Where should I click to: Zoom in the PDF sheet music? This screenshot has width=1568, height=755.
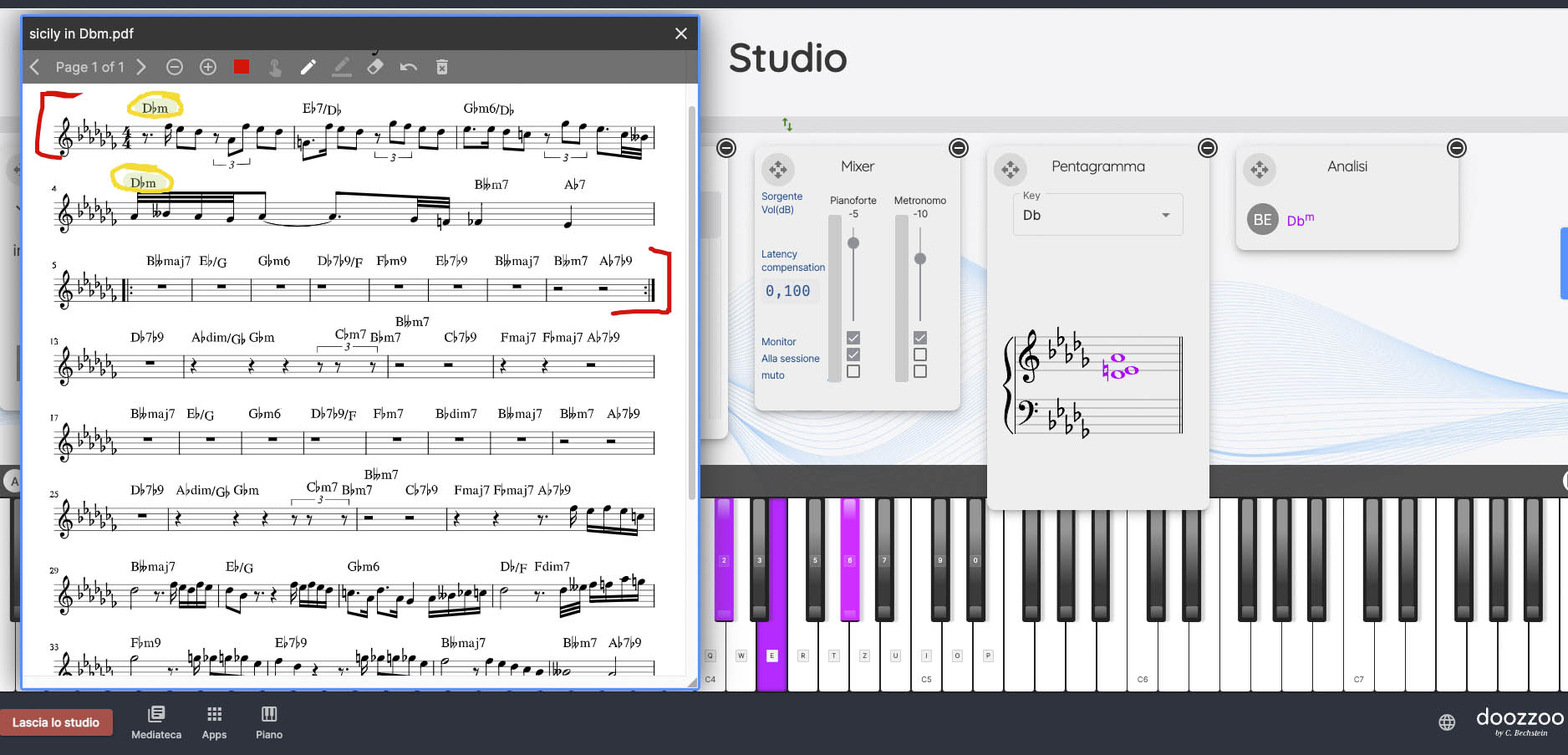[208, 67]
